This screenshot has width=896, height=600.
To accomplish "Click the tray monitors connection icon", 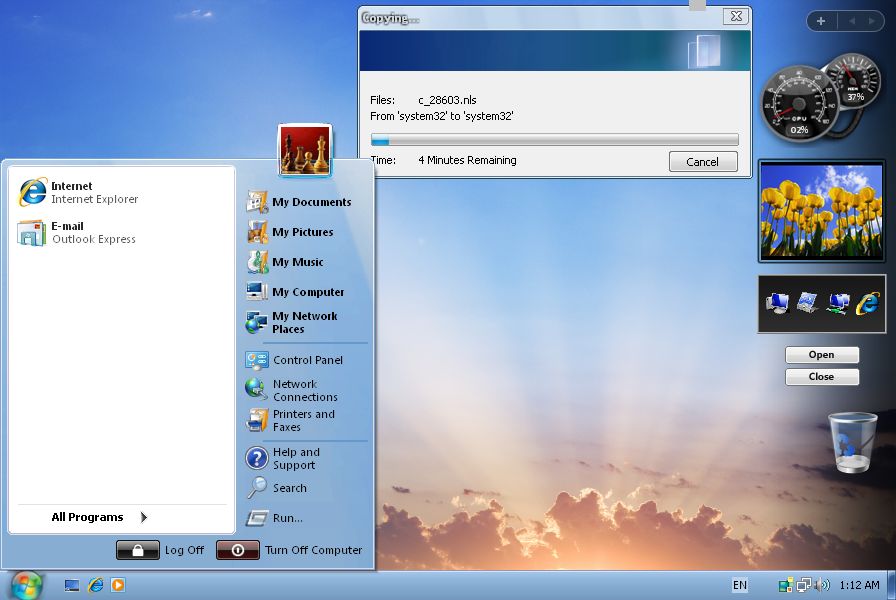I will pos(804,585).
